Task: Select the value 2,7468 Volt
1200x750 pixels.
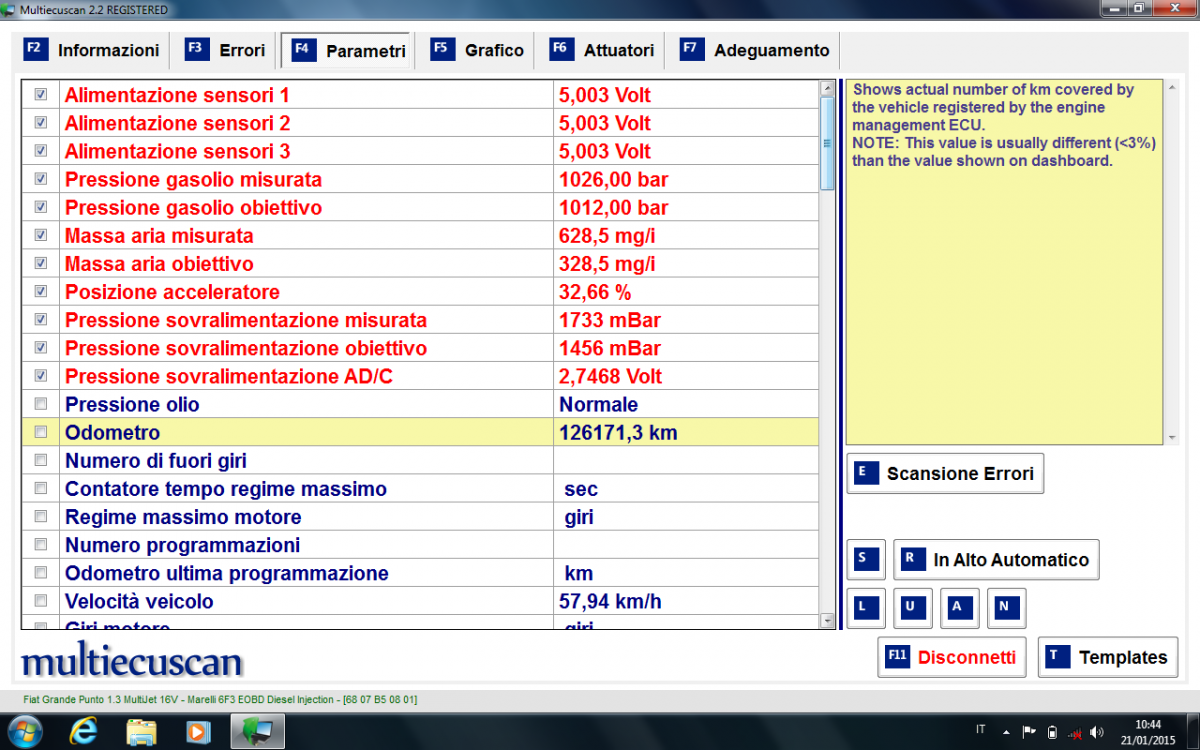Action: [x=610, y=377]
